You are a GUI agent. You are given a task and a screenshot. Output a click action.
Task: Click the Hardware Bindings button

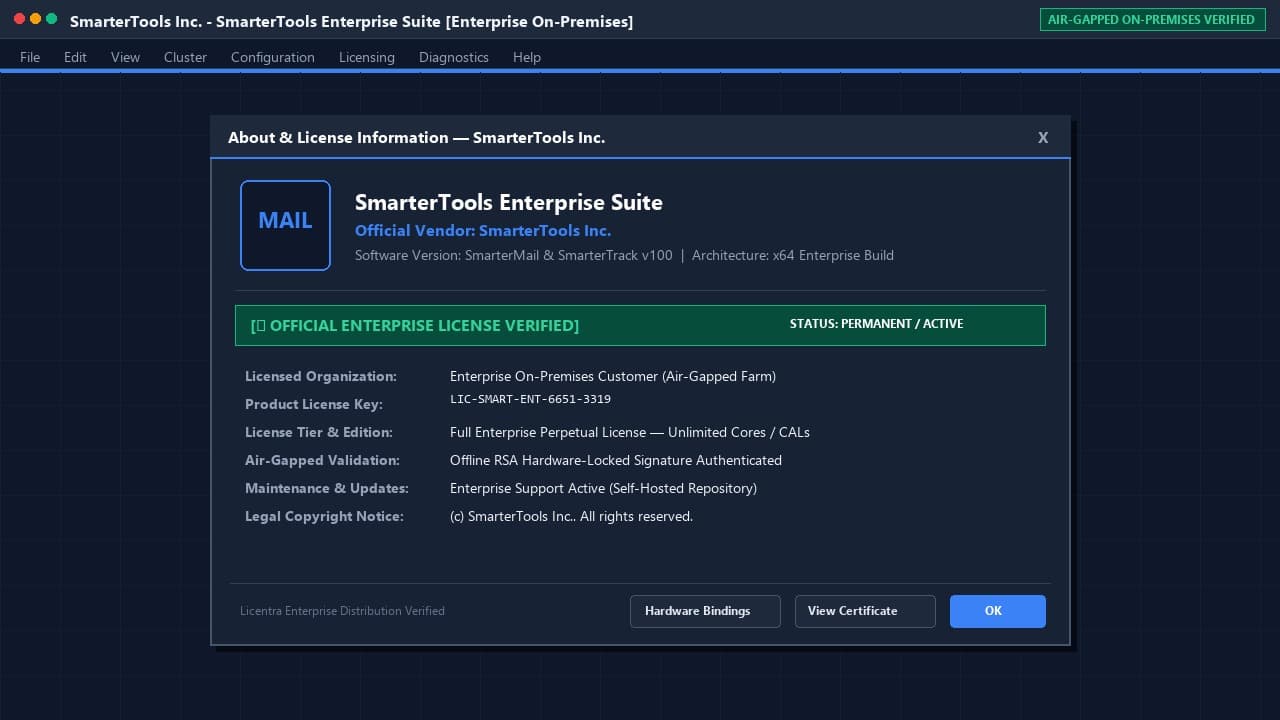coord(705,611)
